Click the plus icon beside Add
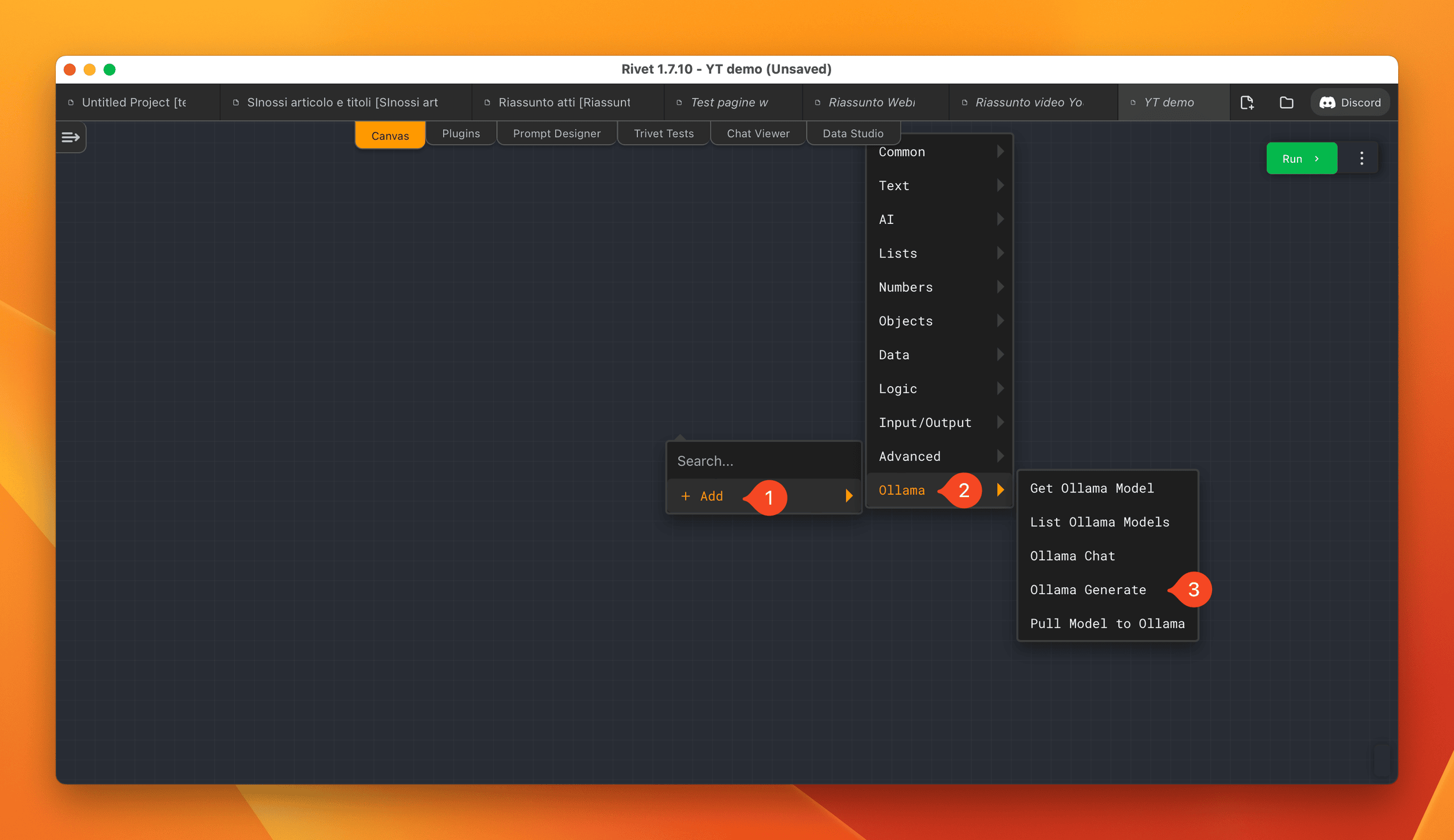 [x=686, y=496]
